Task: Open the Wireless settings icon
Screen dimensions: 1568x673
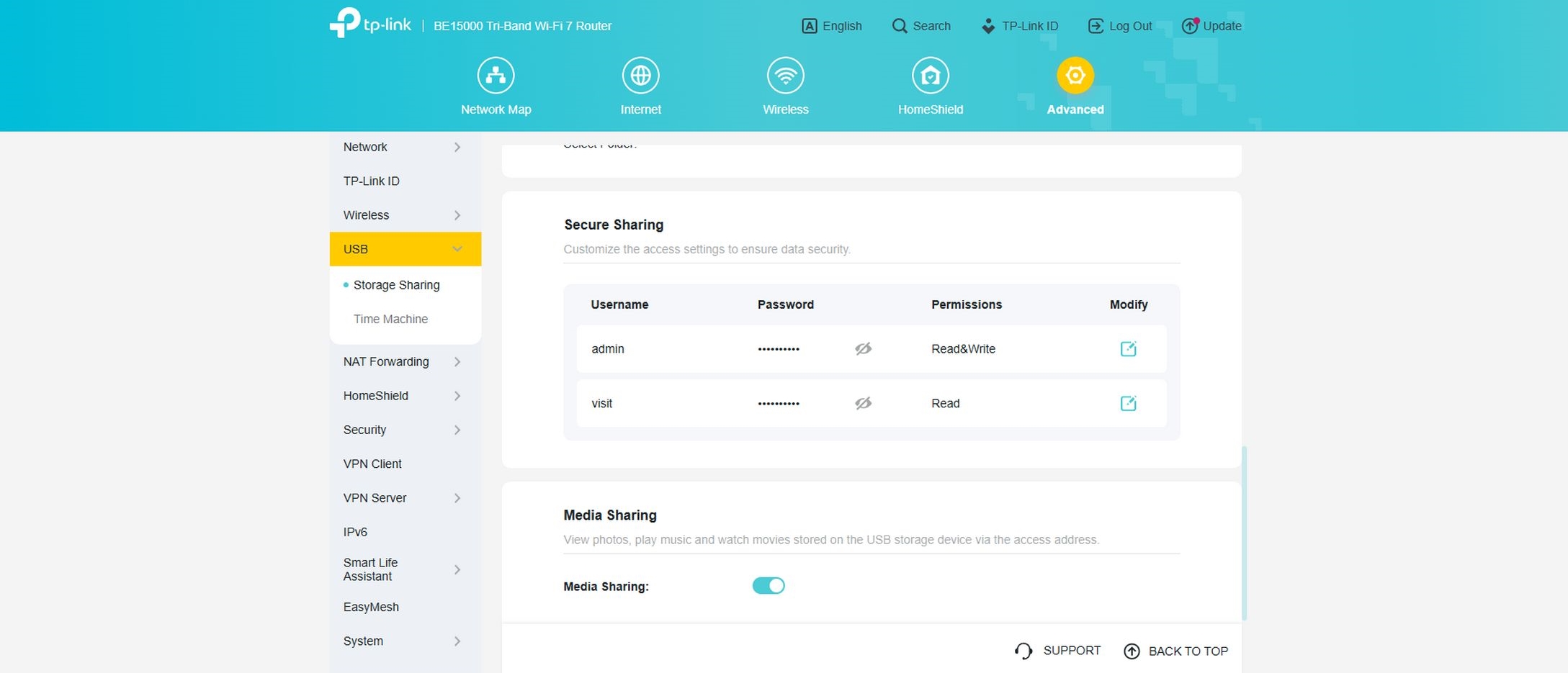Action: pyautogui.click(x=785, y=76)
